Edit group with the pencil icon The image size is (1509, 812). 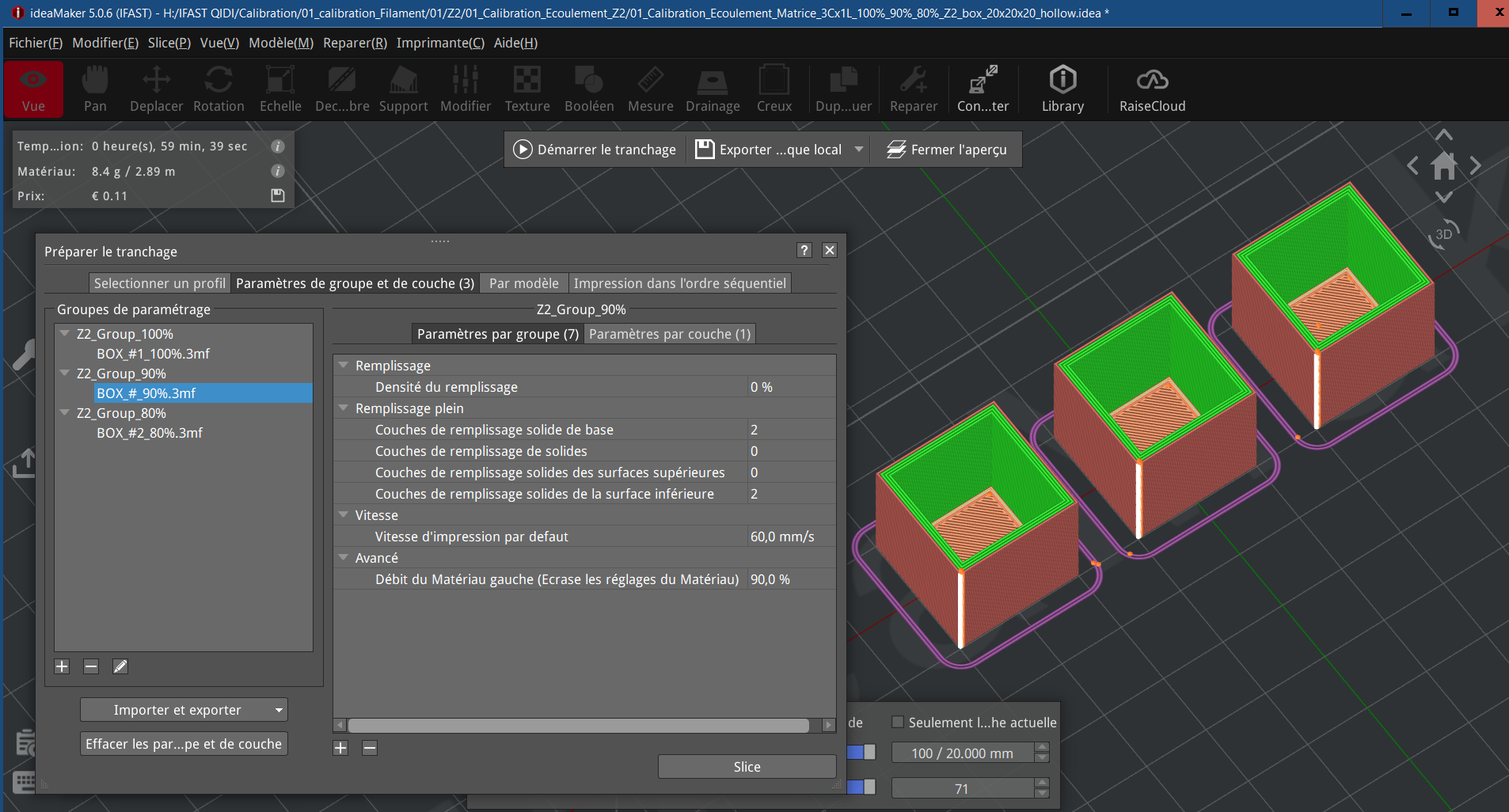click(120, 666)
